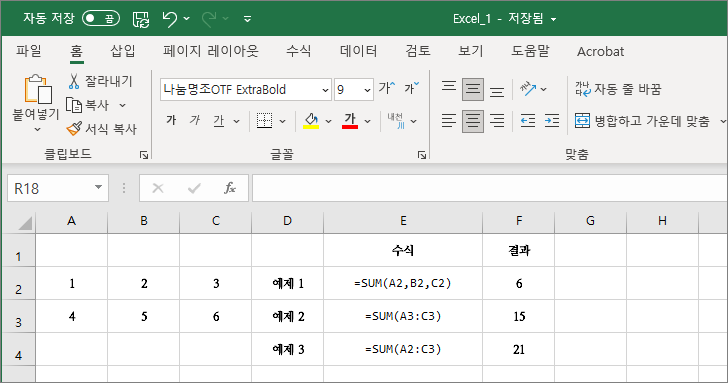Viewport: 728px width, 383px height.
Task: Expand font color dropdown arrow
Action: 367,121
